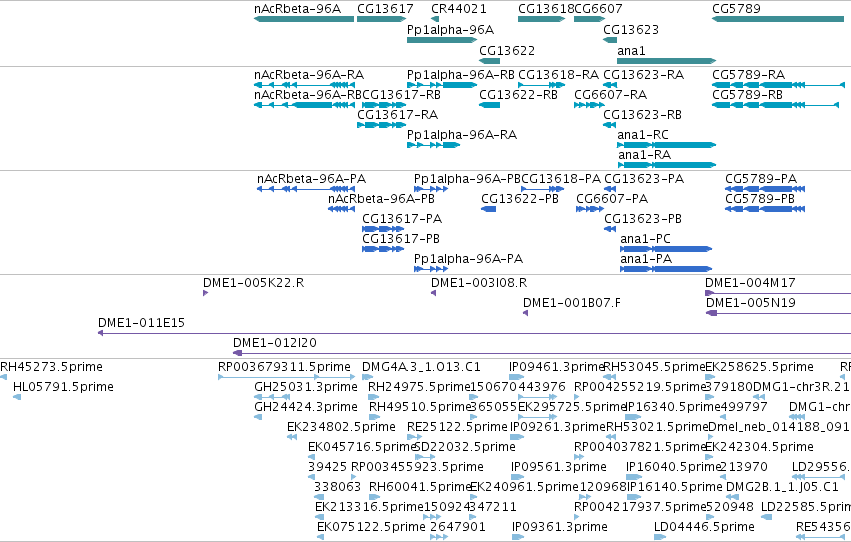Click protein nAcRbeta-96A-PA label

pyautogui.click(x=312, y=179)
